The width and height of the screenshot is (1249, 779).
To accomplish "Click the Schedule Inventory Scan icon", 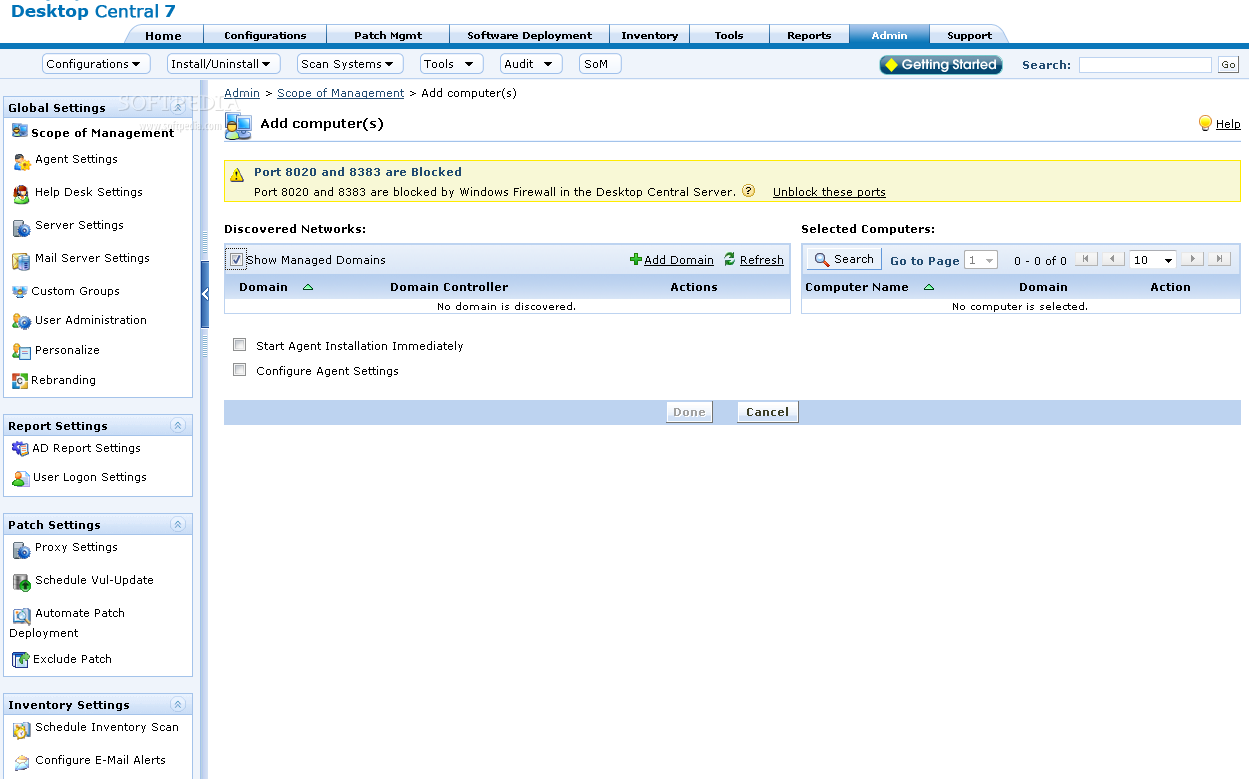I will pos(21,730).
